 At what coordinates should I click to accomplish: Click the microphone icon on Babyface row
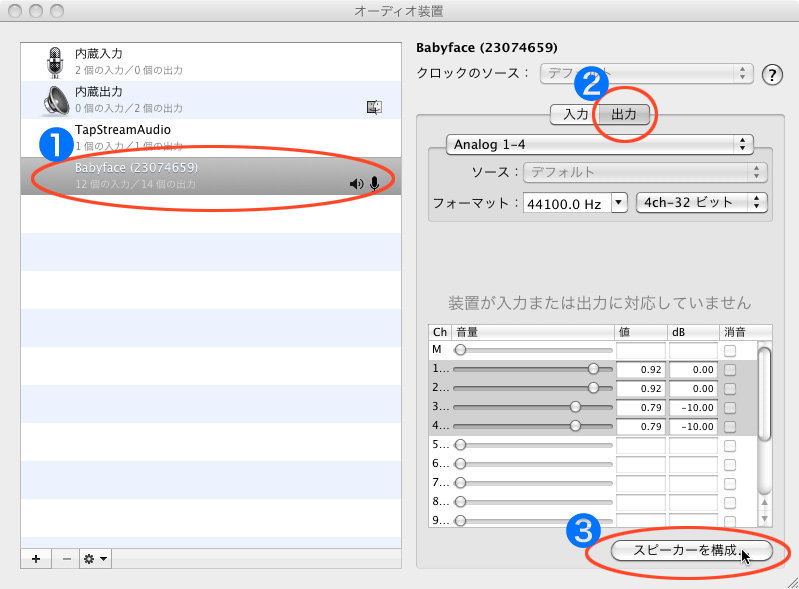point(375,183)
